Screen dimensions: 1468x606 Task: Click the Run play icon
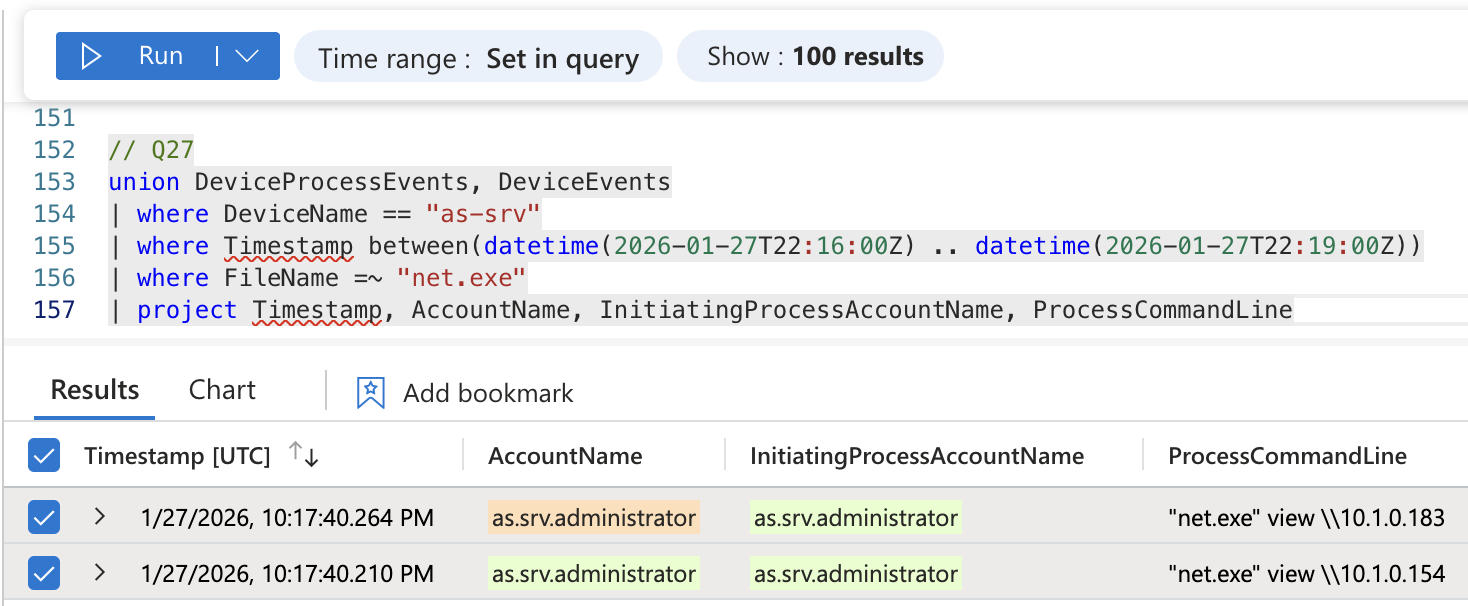(92, 56)
